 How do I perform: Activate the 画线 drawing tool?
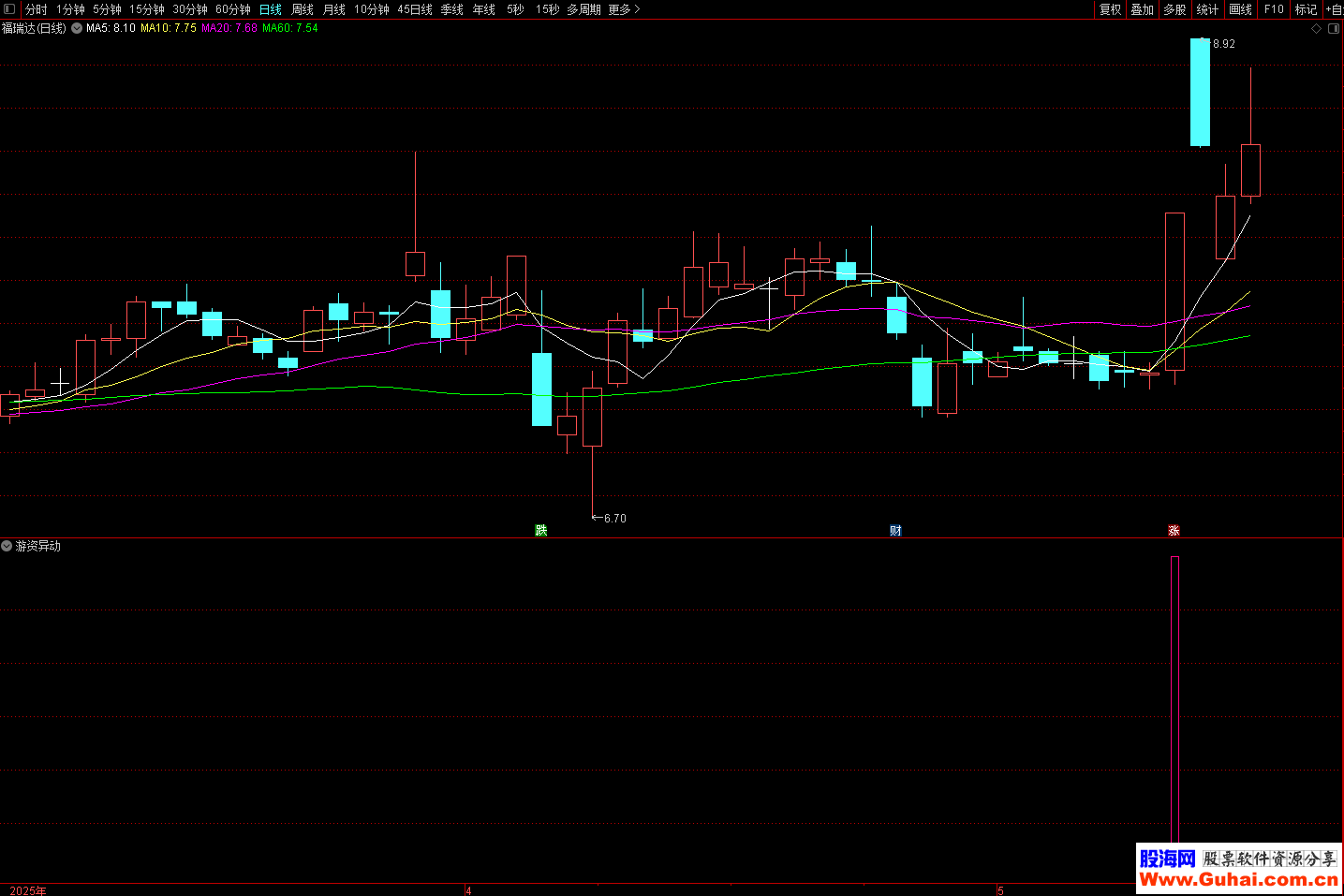[1241, 9]
